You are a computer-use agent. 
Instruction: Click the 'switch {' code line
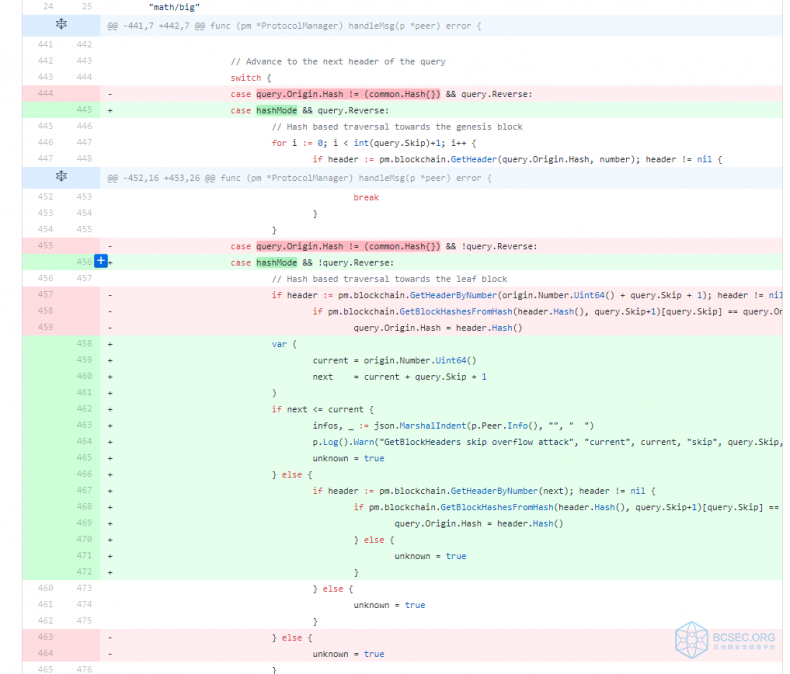(250, 78)
